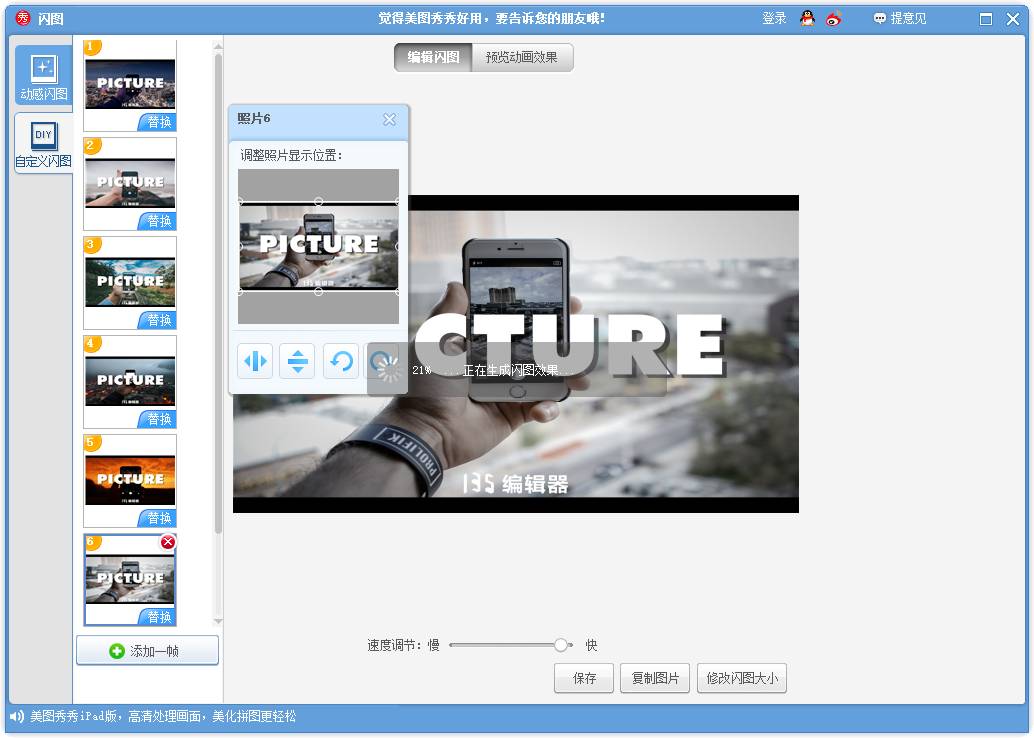The image size is (1034, 738).
Task: Click the speaker icon in status bar
Action: [17, 716]
